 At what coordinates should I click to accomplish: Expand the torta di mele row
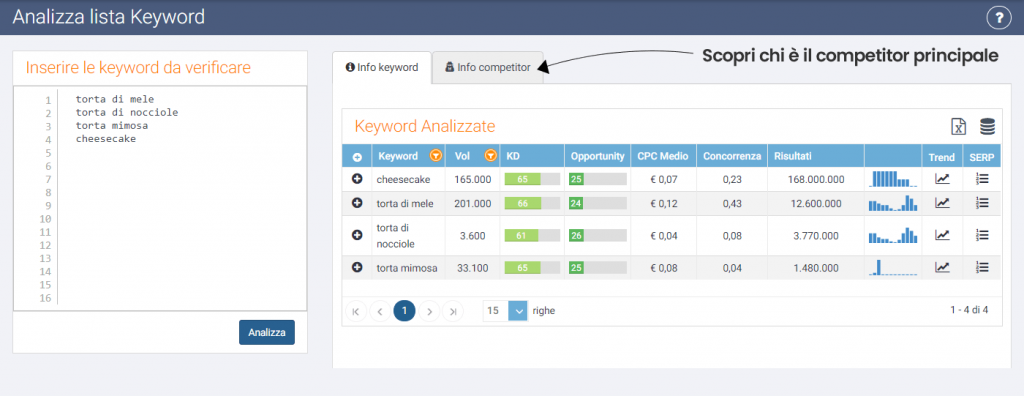[357, 203]
